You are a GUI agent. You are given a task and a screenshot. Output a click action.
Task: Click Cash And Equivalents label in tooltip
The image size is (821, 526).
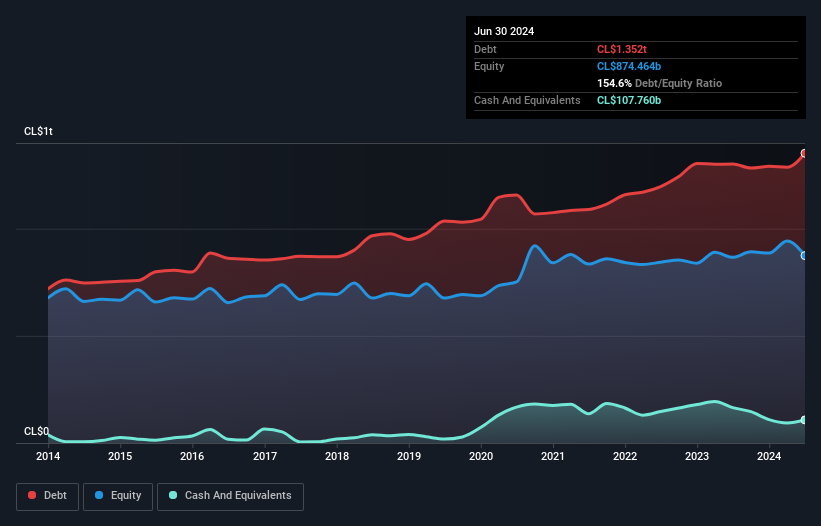[527, 100]
